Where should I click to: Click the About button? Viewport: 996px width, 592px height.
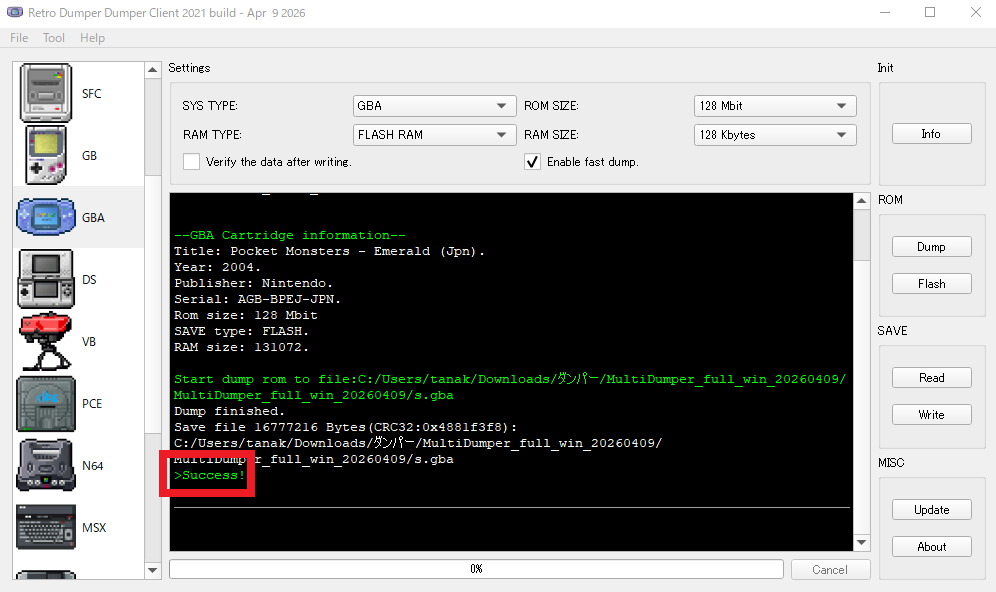pyautogui.click(x=931, y=546)
